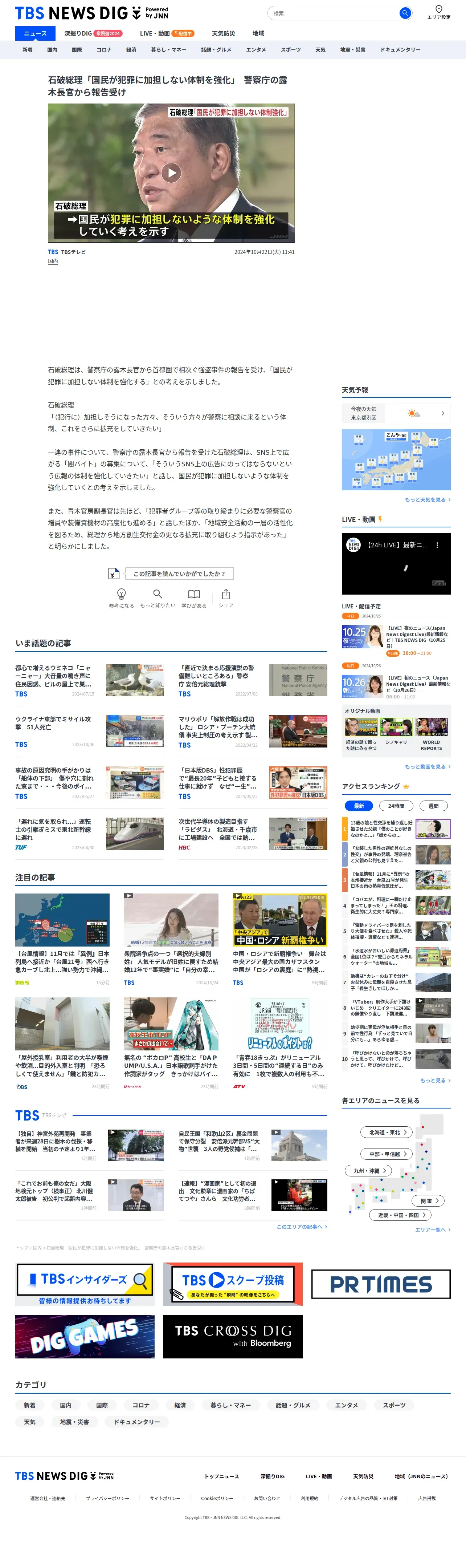This screenshot has height=1568, width=466.
Task: Select the 深掘りDIG tab
Action: 93,33
